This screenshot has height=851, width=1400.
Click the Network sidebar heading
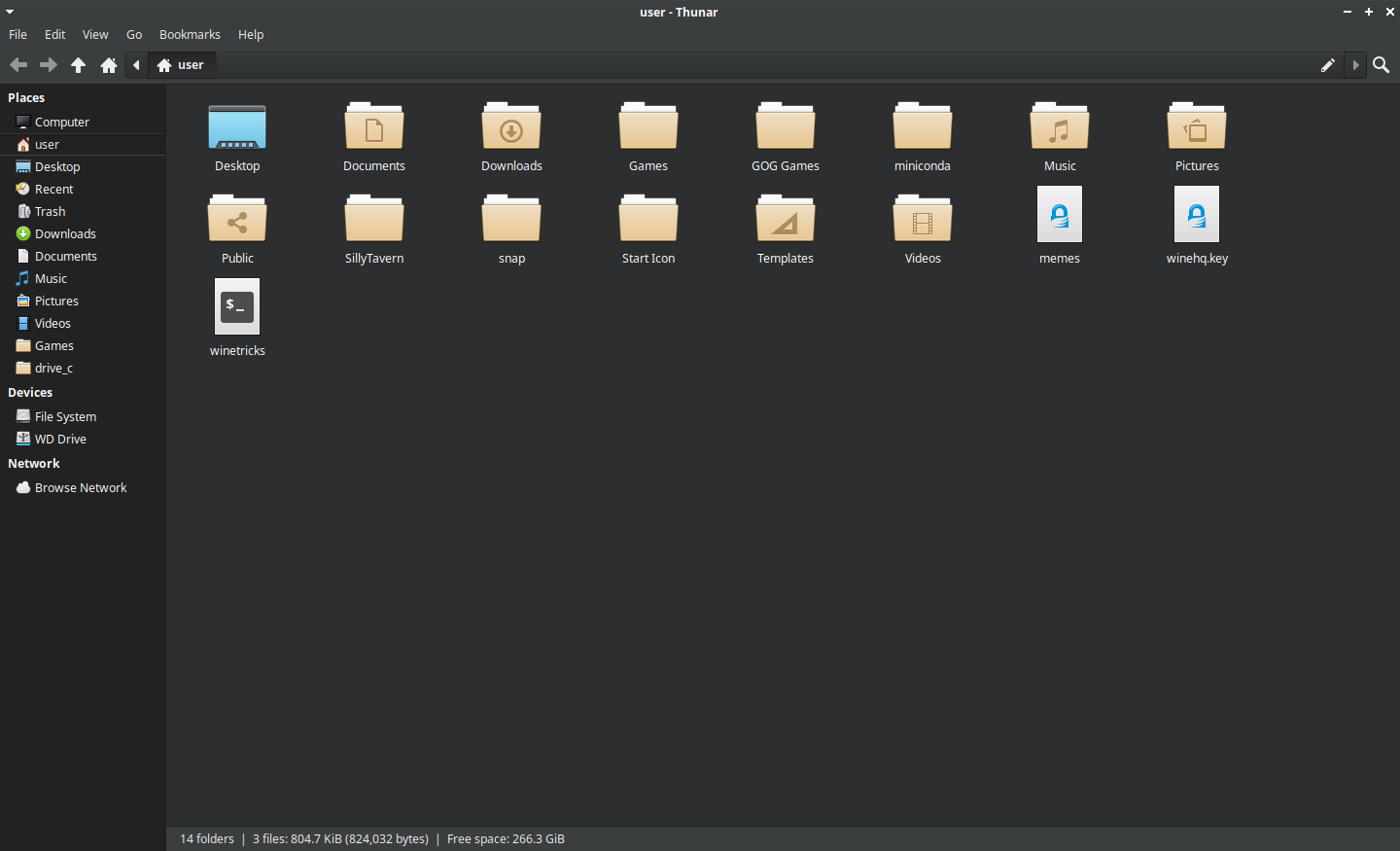[34, 464]
